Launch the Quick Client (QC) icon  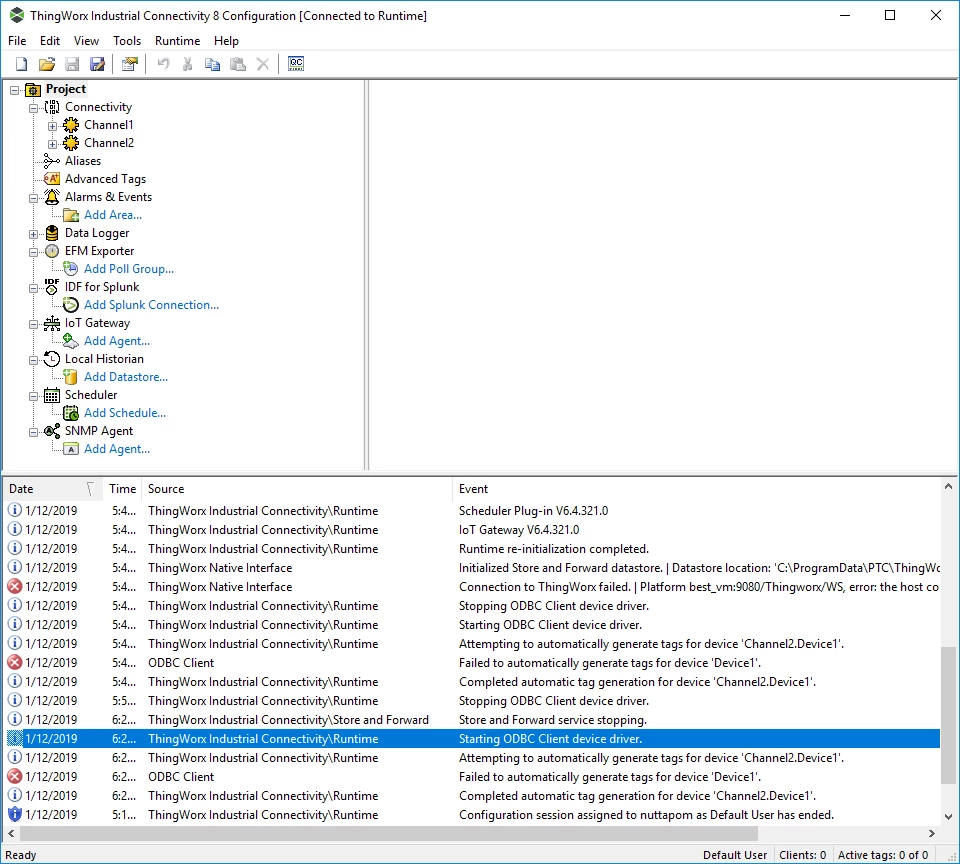296,64
